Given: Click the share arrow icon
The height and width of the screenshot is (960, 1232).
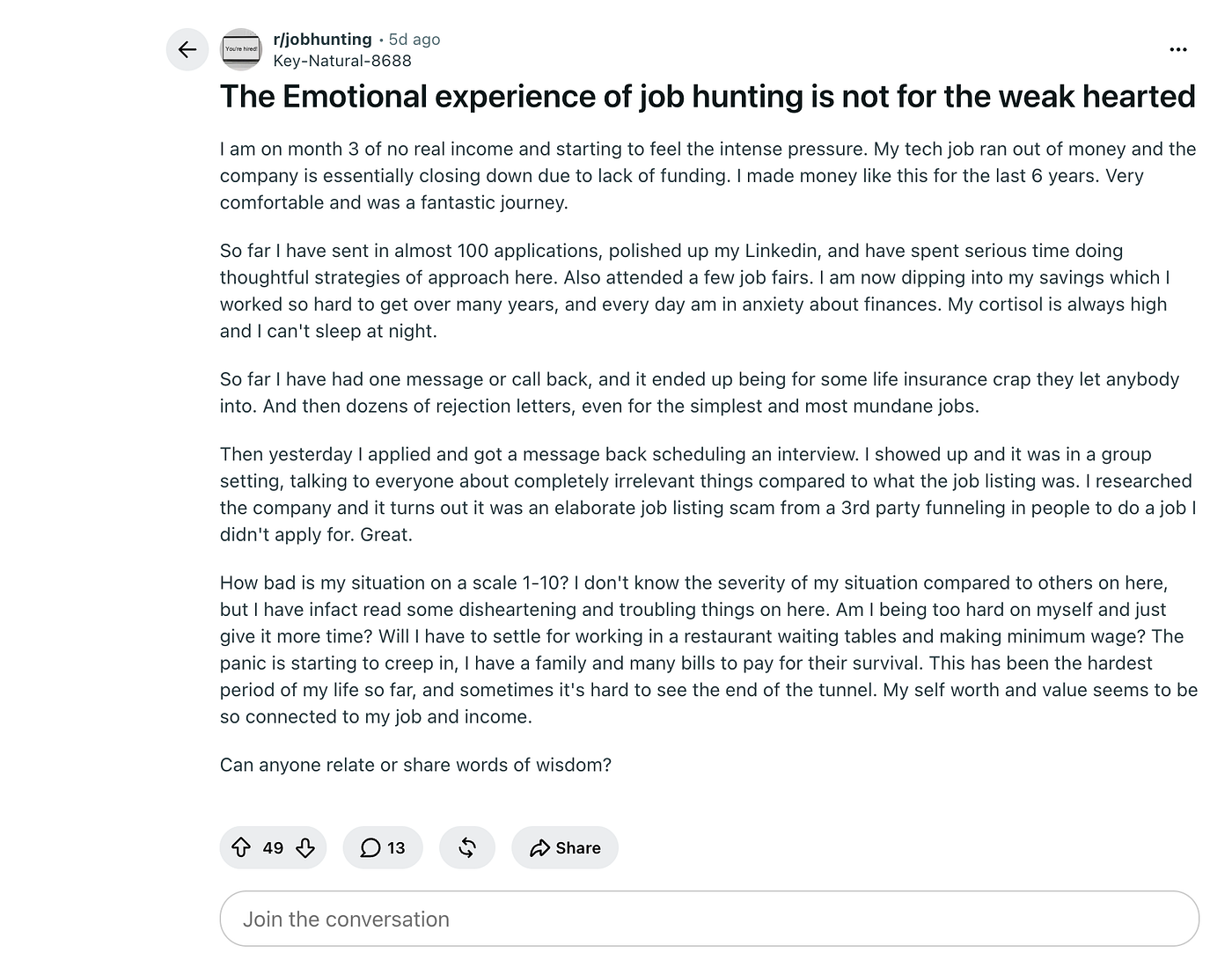Looking at the screenshot, I should click(539, 847).
